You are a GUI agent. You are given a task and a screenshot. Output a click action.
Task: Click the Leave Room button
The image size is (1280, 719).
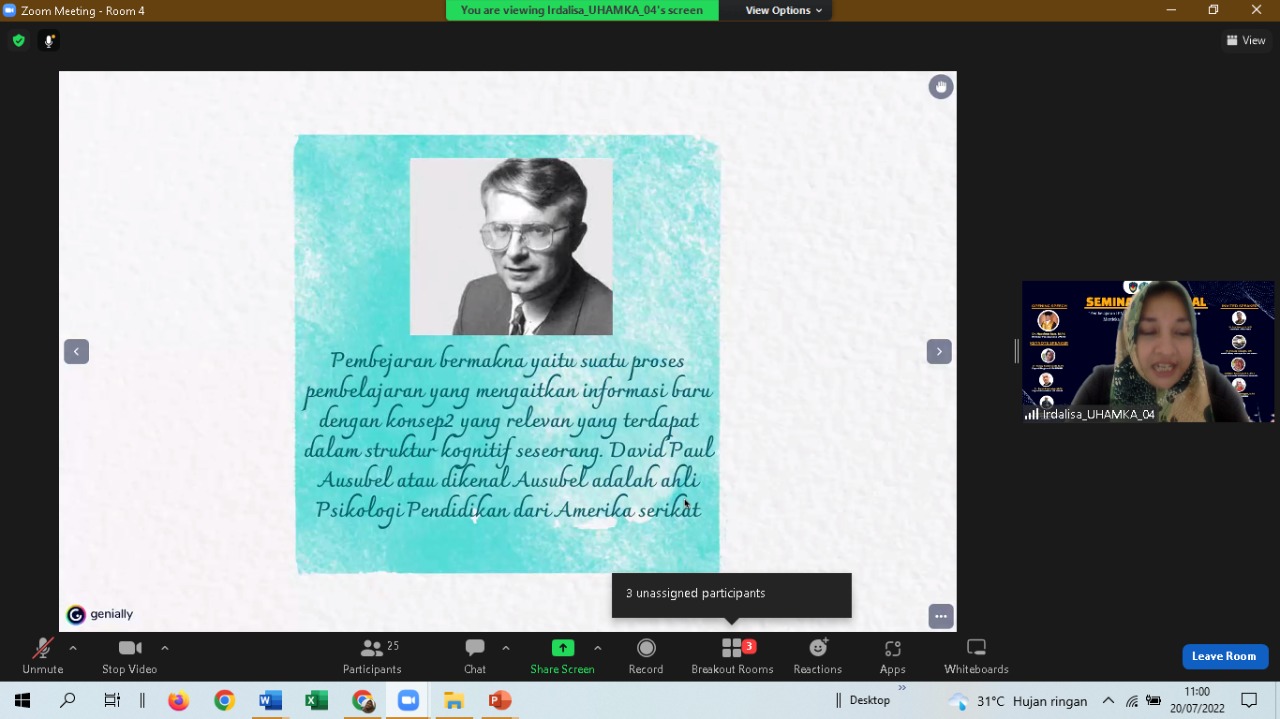pos(1224,656)
